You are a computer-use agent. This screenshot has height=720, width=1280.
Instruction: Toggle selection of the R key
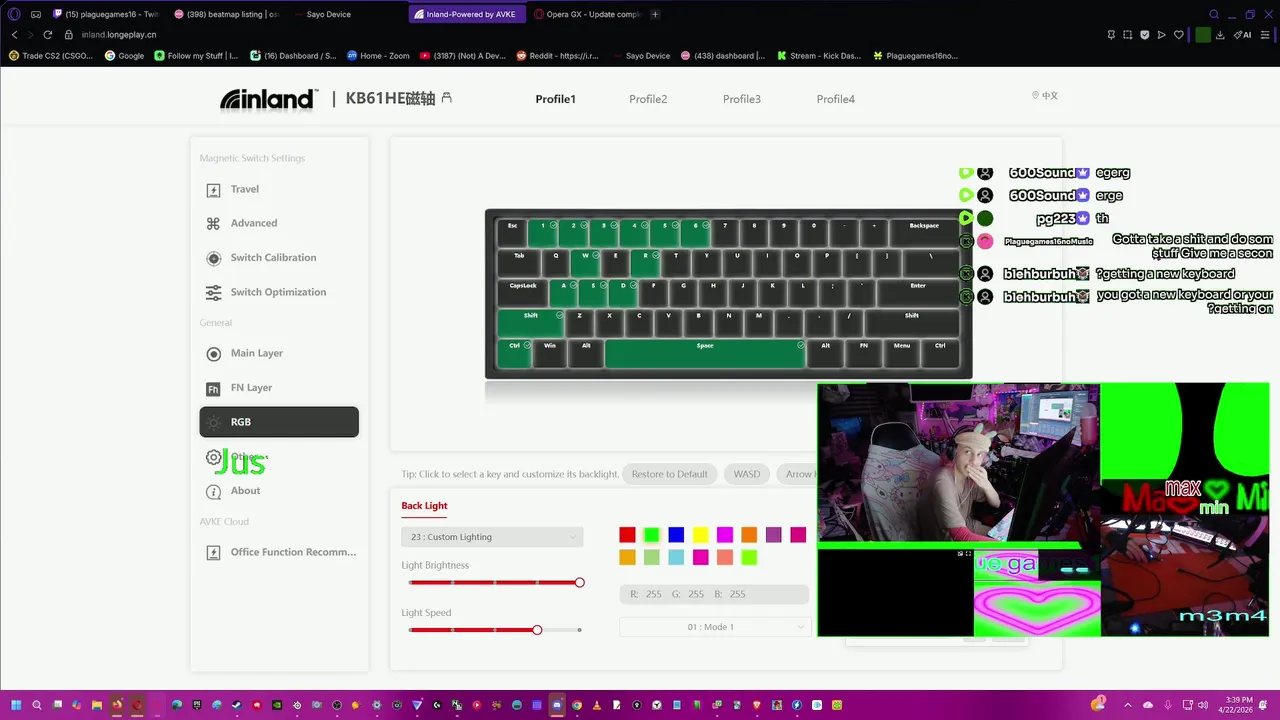(x=646, y=262)
